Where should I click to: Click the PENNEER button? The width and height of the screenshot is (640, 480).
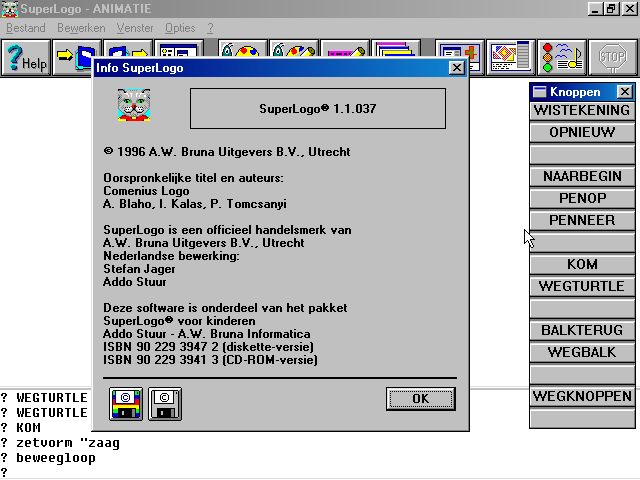click(x=582, y=220)
